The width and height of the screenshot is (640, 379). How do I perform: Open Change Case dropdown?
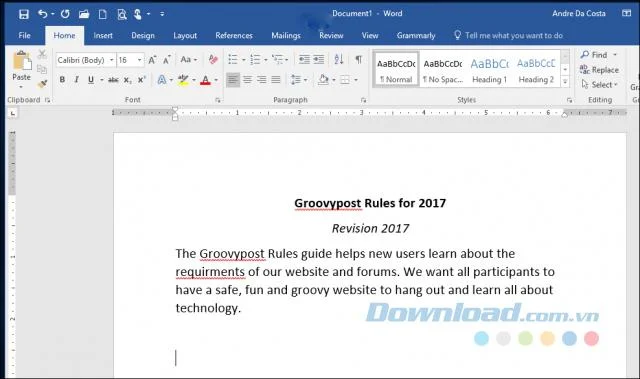pos(189,60)
